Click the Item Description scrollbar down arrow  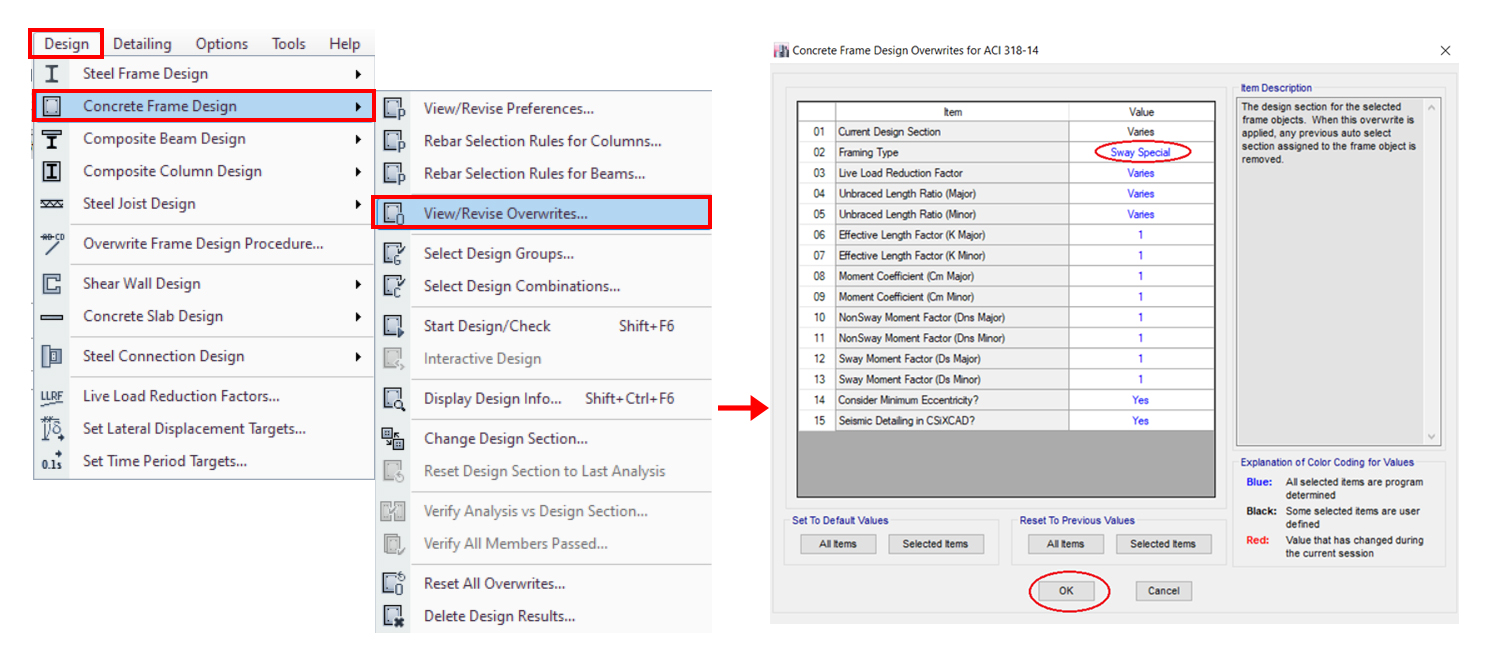[x=1431, y=437]
